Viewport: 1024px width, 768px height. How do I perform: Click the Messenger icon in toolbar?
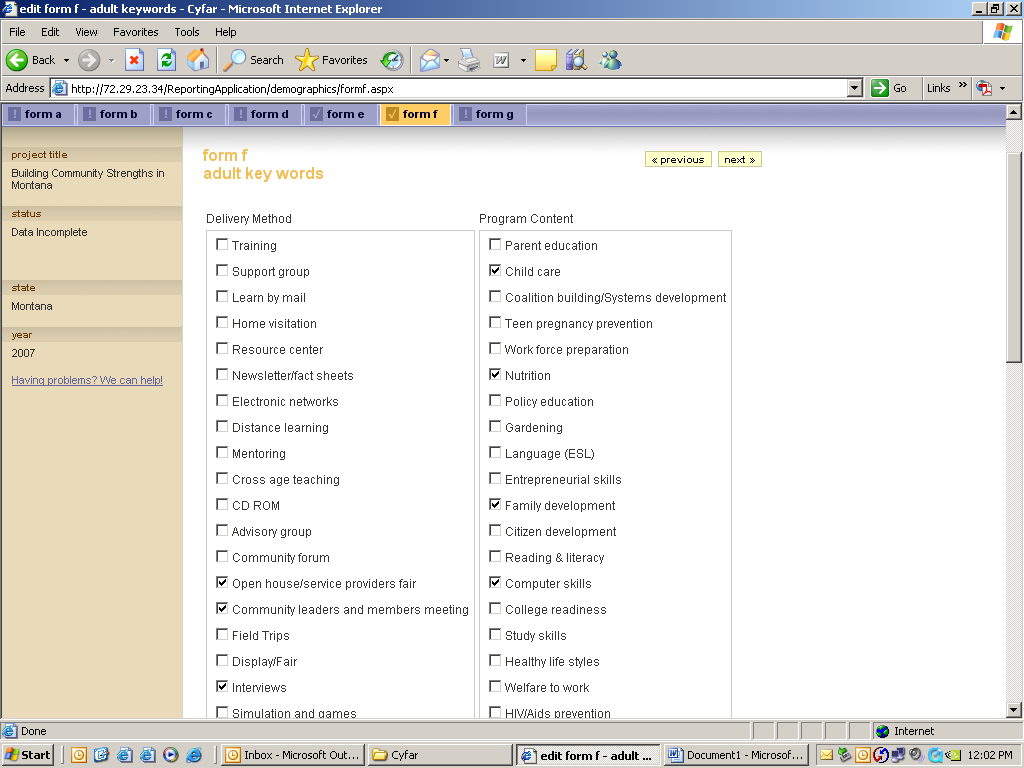610,60
